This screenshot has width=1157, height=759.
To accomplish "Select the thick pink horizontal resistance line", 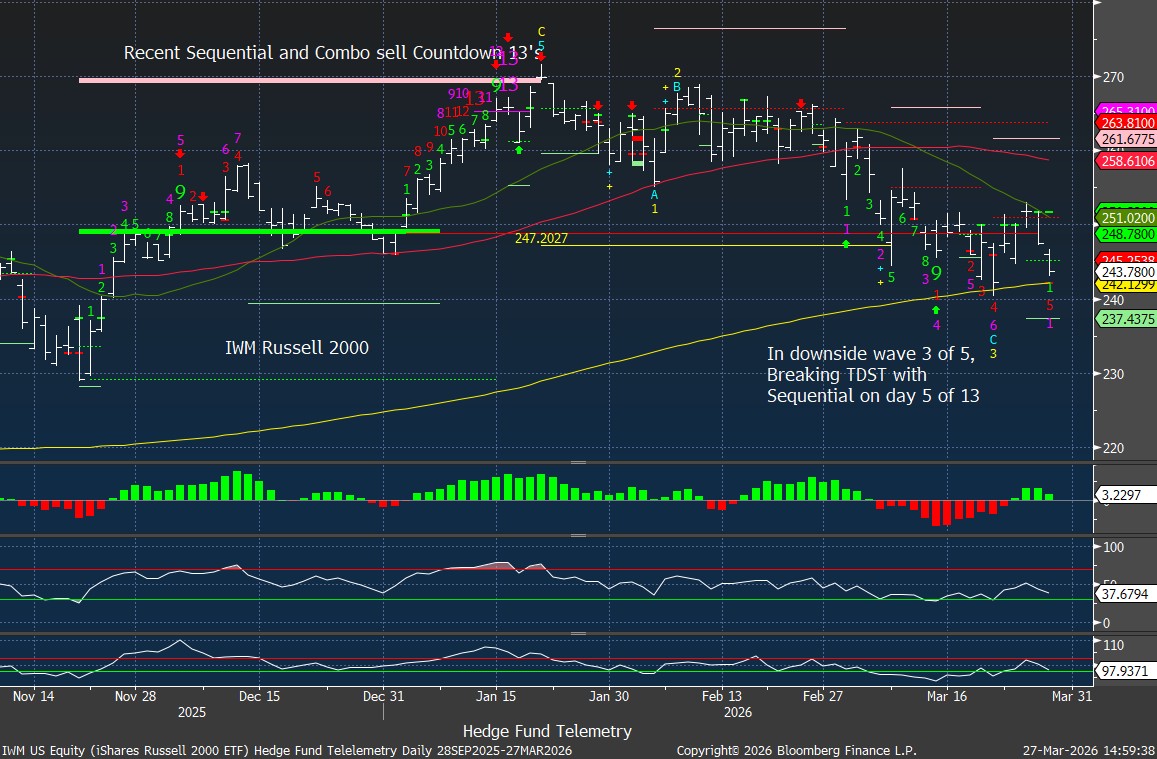I will (310, 79).
